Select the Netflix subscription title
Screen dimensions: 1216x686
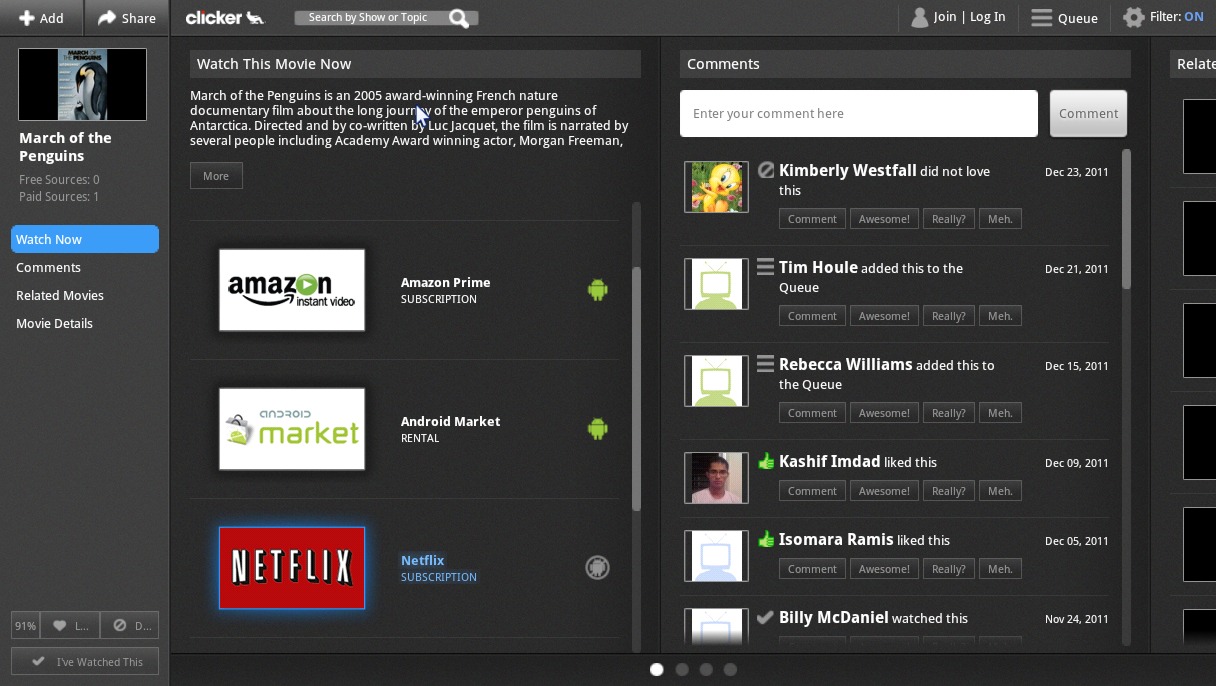click(422, 561)
